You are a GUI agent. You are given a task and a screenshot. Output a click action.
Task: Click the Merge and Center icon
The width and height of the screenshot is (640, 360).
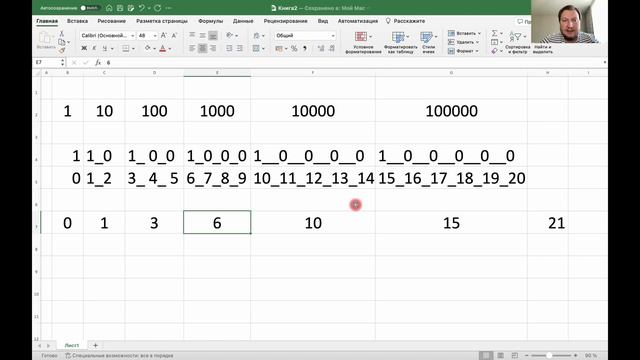(256, 49)
